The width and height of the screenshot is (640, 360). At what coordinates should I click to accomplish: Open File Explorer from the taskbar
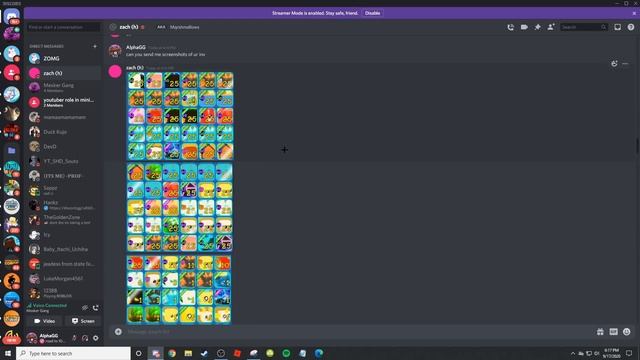pos(188,353)
